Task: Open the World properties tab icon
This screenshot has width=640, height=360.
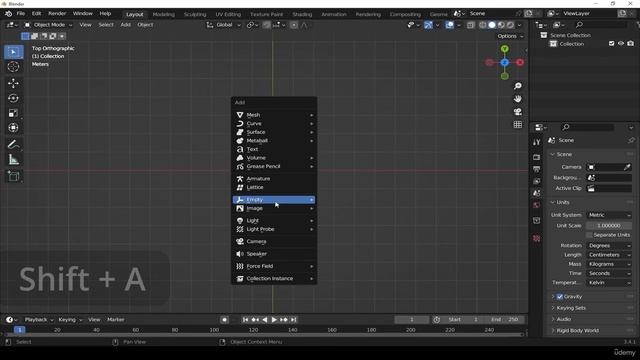Action: (536, 205)
